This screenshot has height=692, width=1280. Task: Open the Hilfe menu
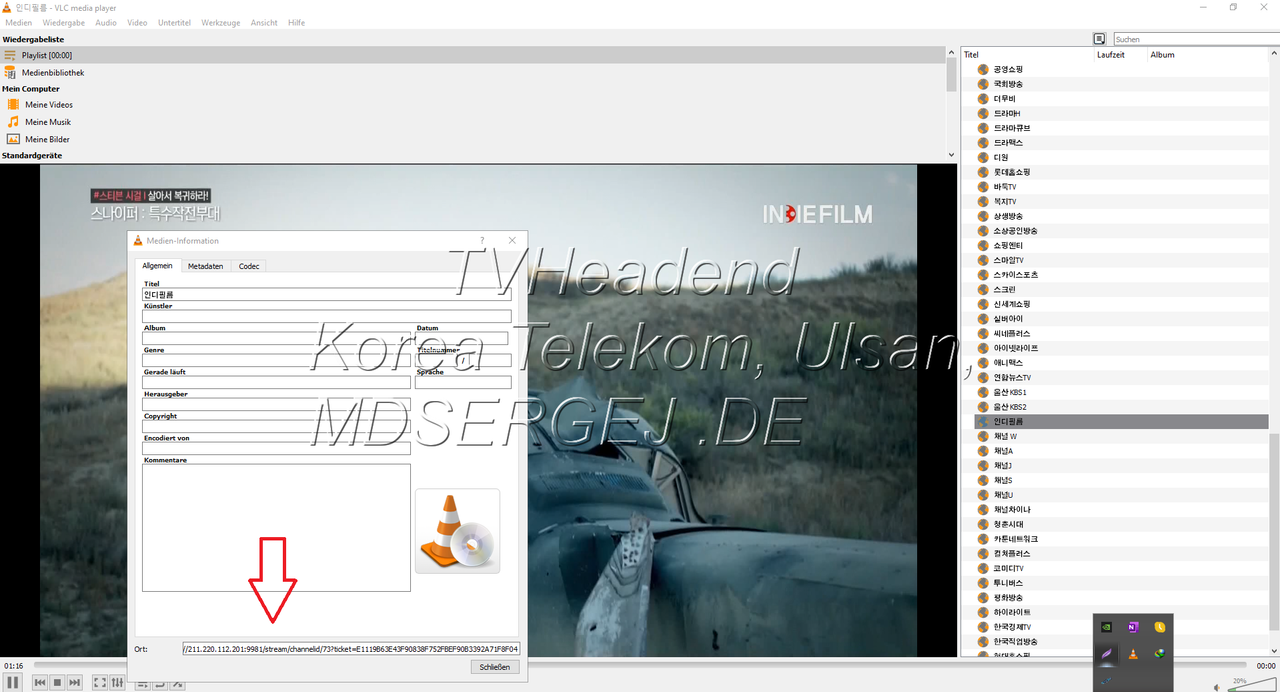(x=296, y=22)
